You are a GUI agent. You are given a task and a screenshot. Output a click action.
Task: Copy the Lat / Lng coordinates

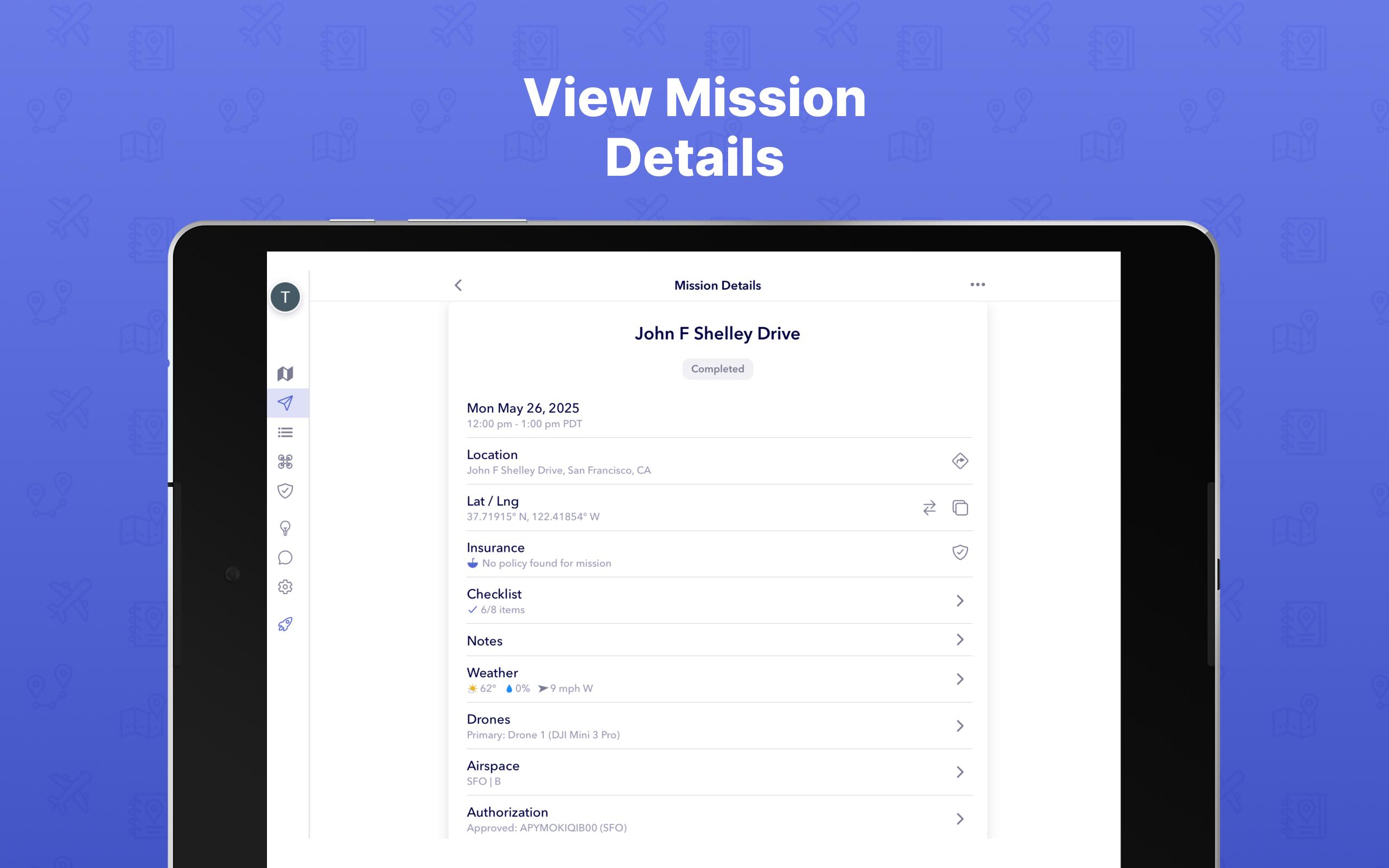pyautogui.click(x=960, y=508)
